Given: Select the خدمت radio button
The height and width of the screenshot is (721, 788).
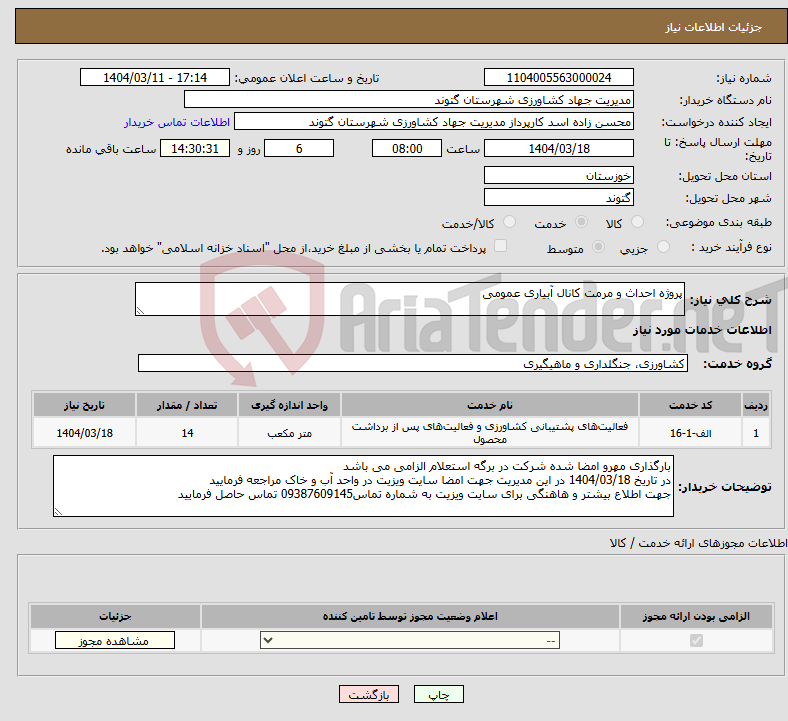Looking at the screenshot, I should tap(581, 222).
